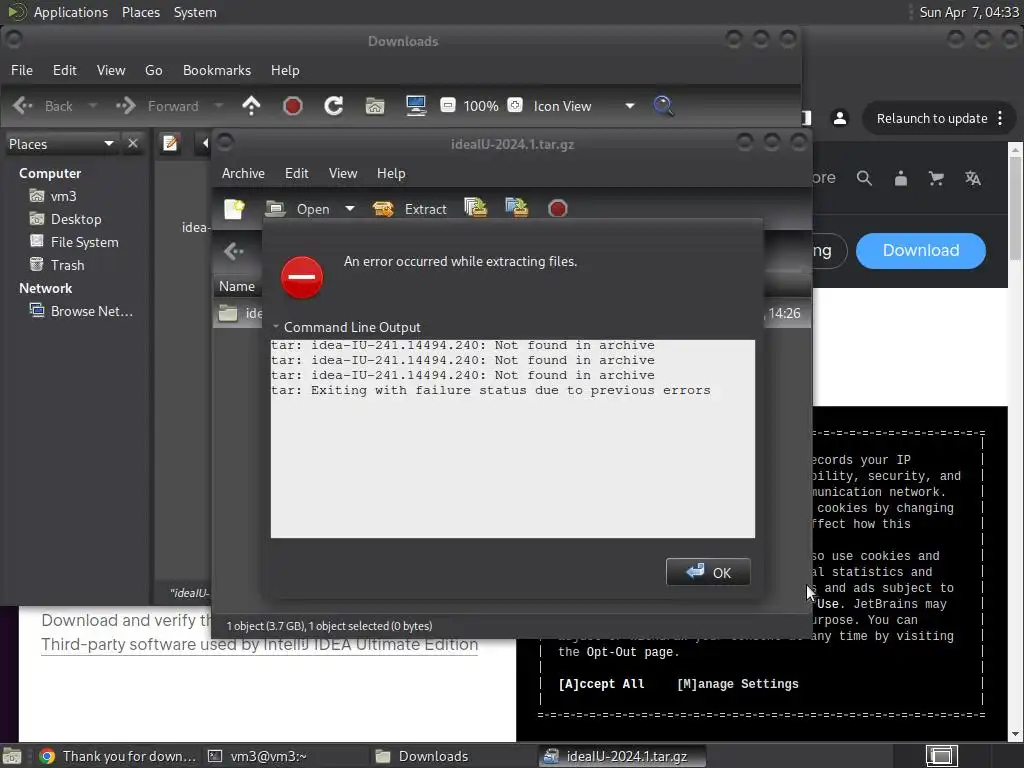Click the red stop icon in archive toolbar
1024x768 pixels.
pyautogui.click(x=558, y=208)
